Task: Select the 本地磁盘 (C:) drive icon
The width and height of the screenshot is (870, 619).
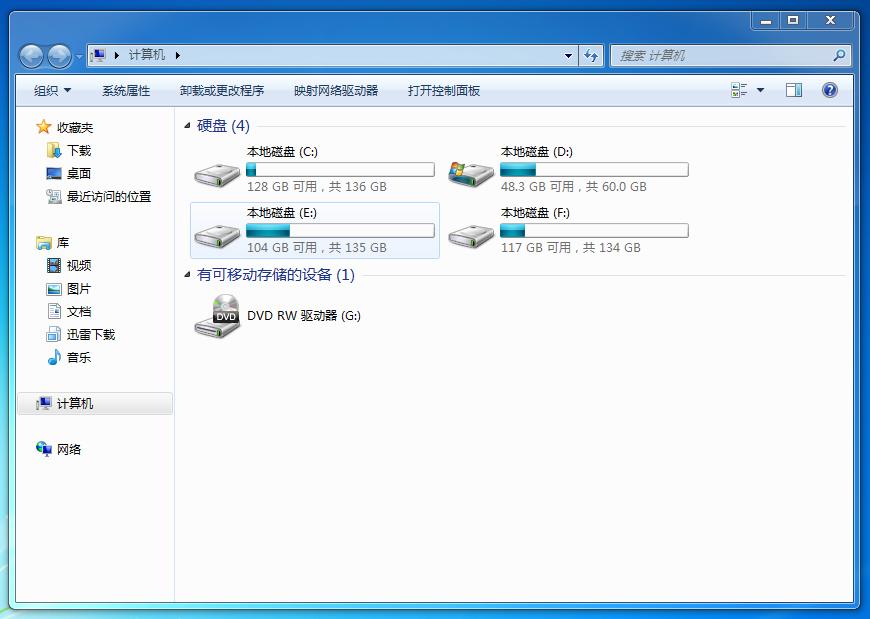Action: pyautogui.click(x=217, y=175)
